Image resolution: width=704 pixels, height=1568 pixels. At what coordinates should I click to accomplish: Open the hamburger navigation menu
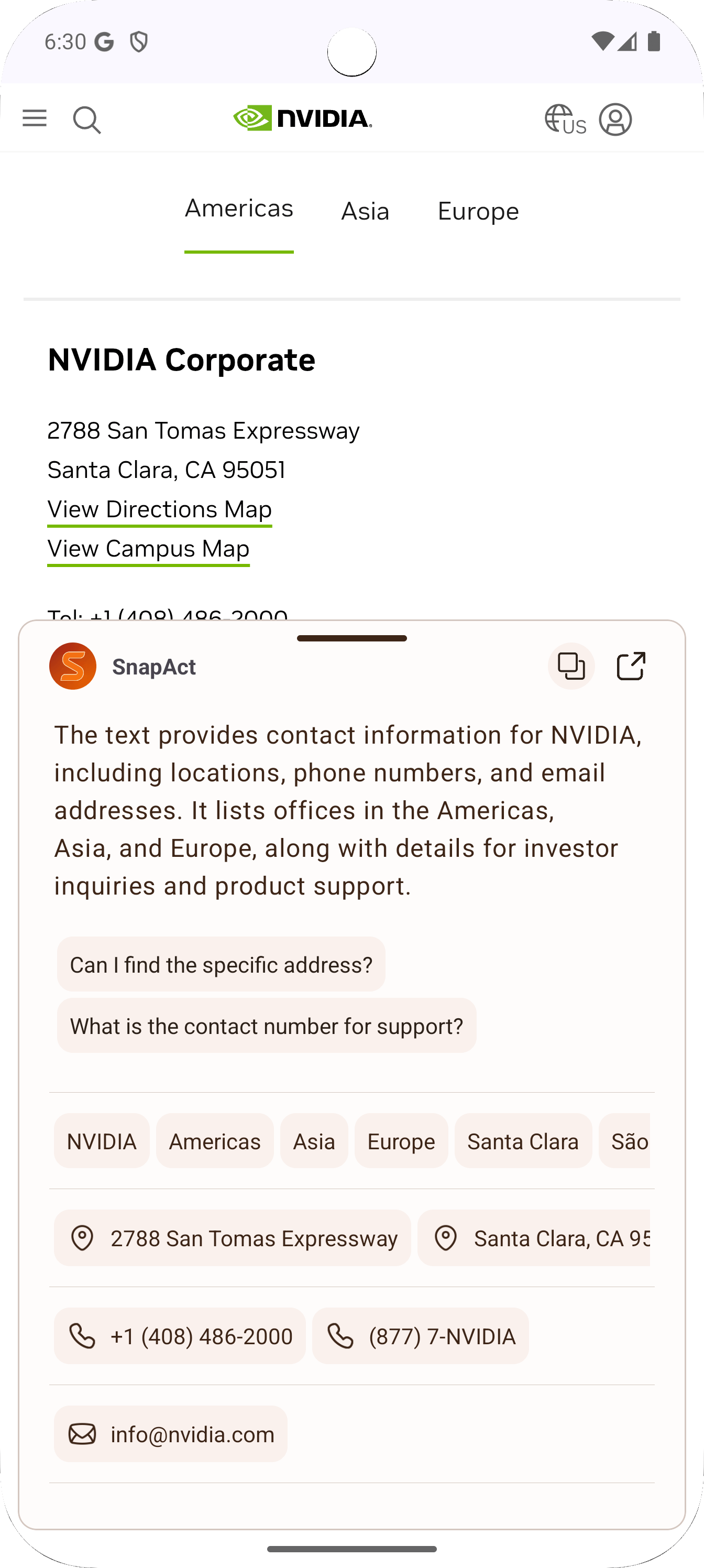[x=35, y=118]
